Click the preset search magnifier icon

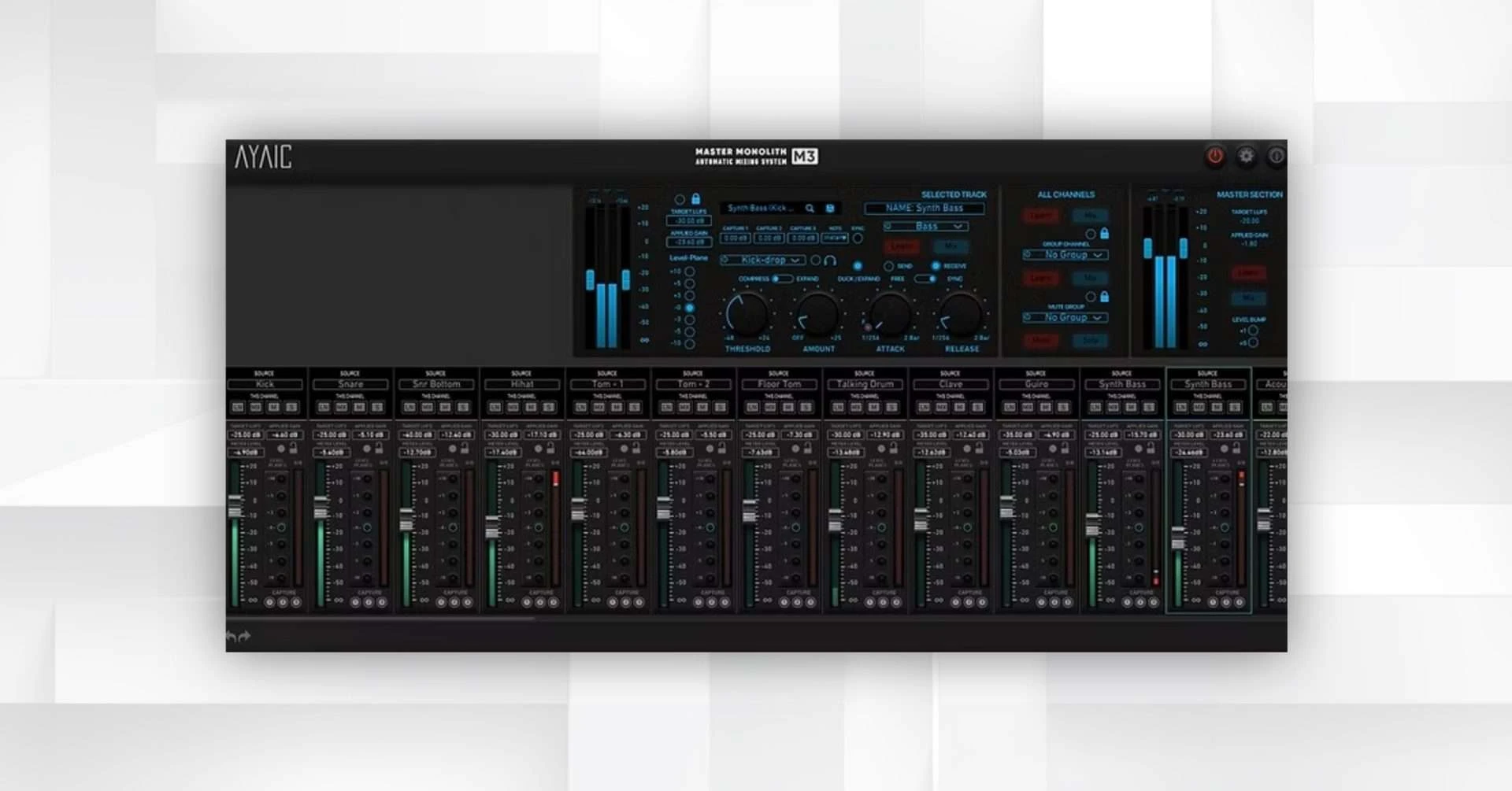pyautogui.click(x=810, y=209)
